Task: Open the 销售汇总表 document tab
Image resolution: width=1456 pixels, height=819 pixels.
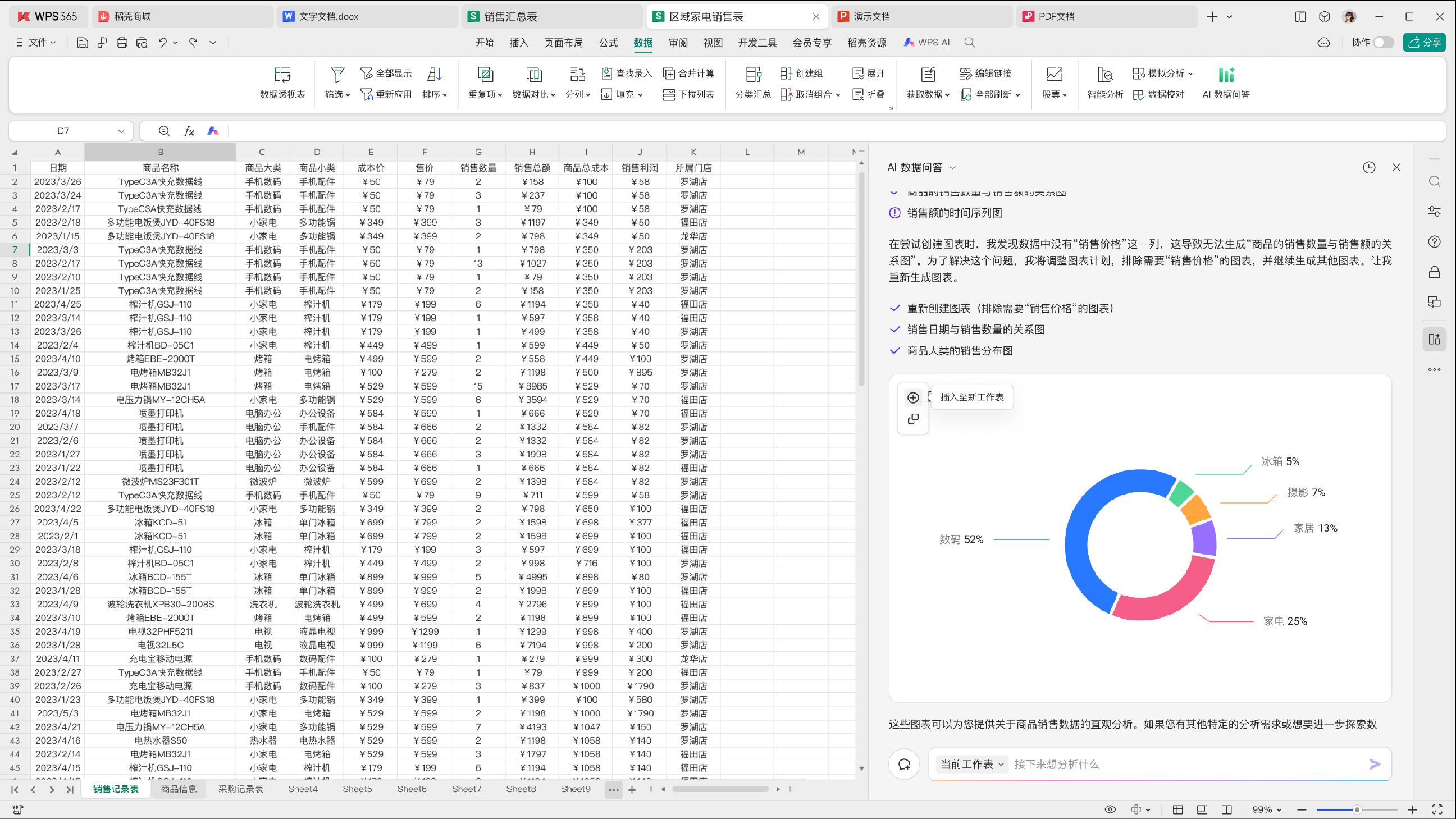Action: 551,16
